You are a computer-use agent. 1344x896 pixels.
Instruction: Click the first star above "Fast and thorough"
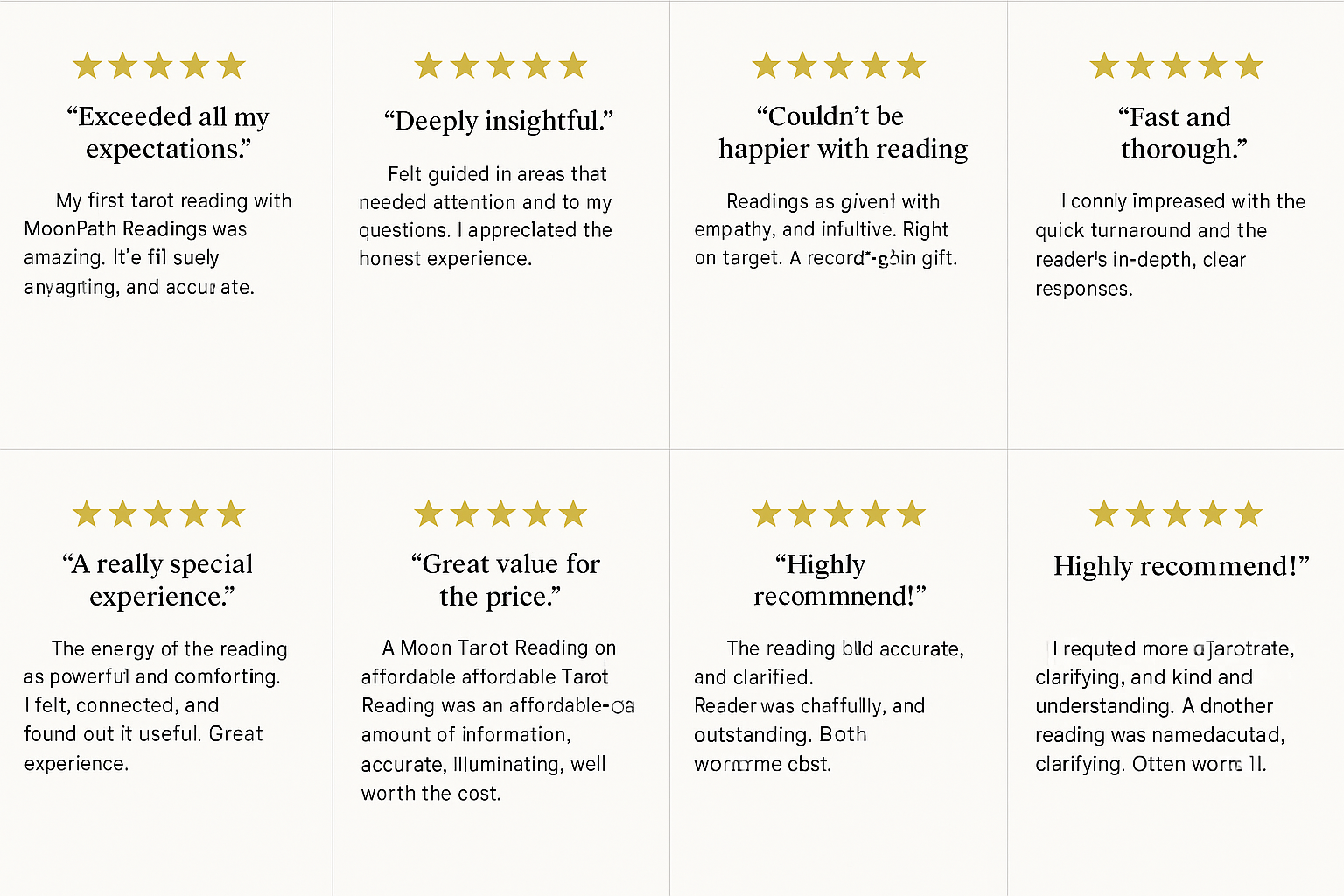click(1104, 66)
